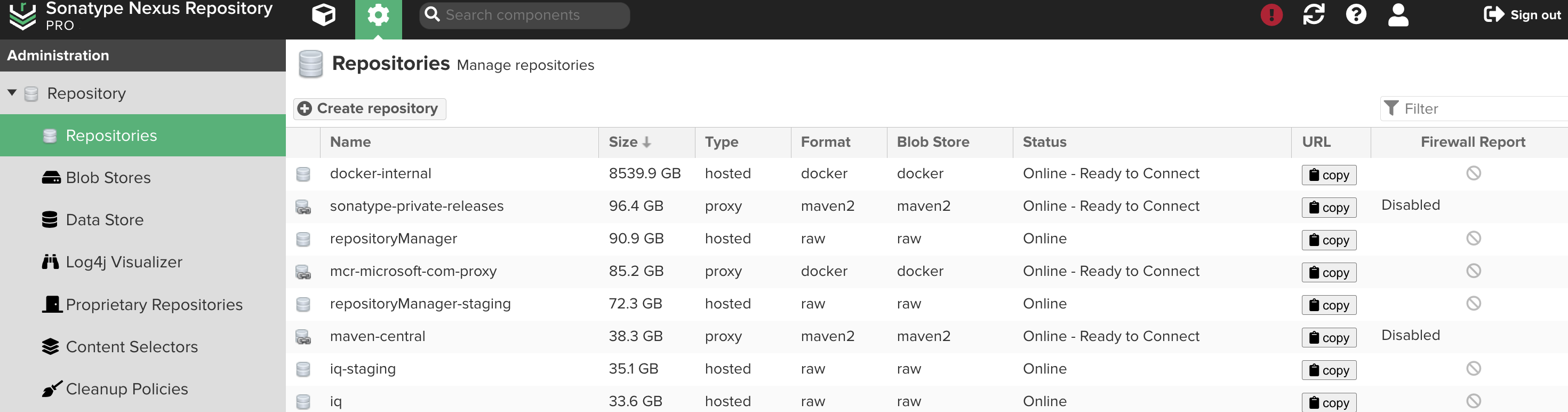Click firewall not-available icon for docker-internal

[x=1473, y=173]
